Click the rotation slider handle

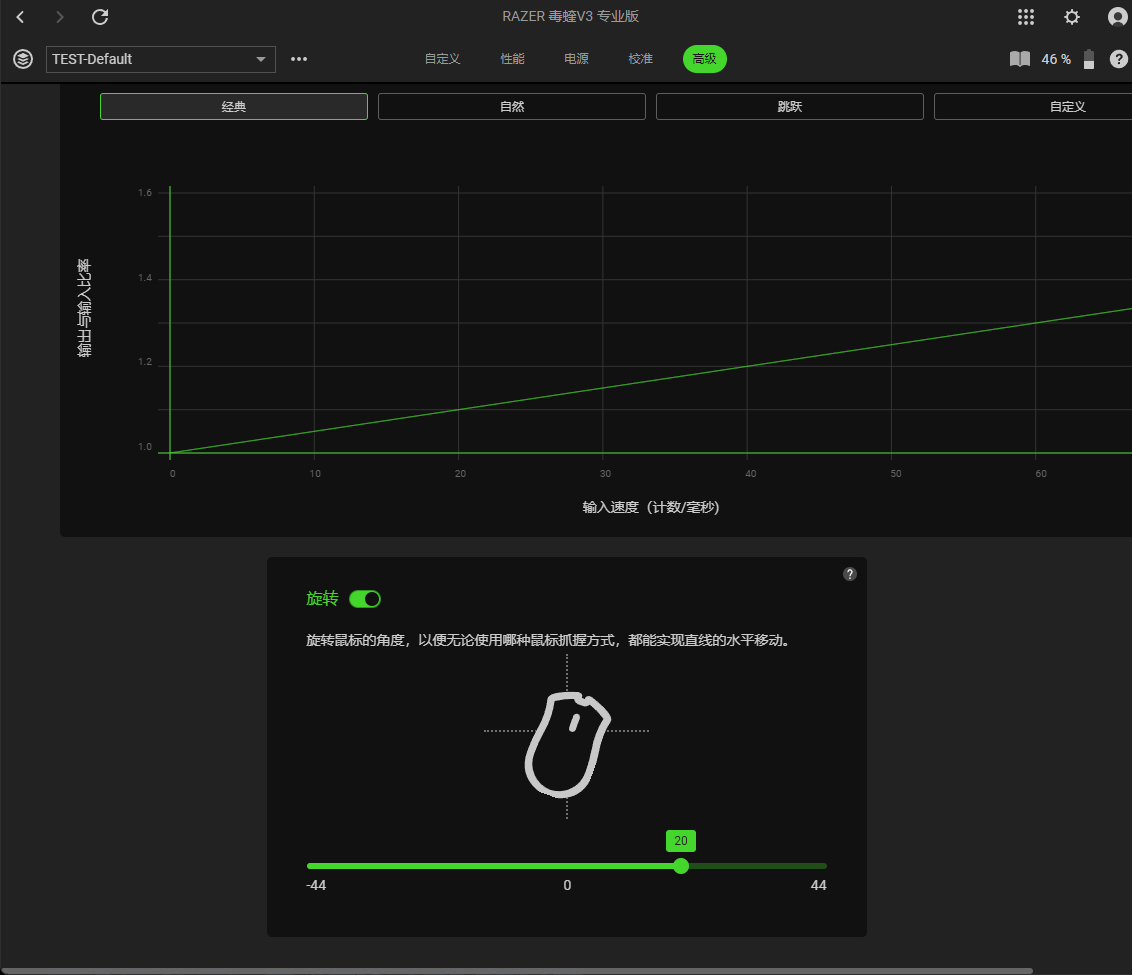(x=681, y=866)
